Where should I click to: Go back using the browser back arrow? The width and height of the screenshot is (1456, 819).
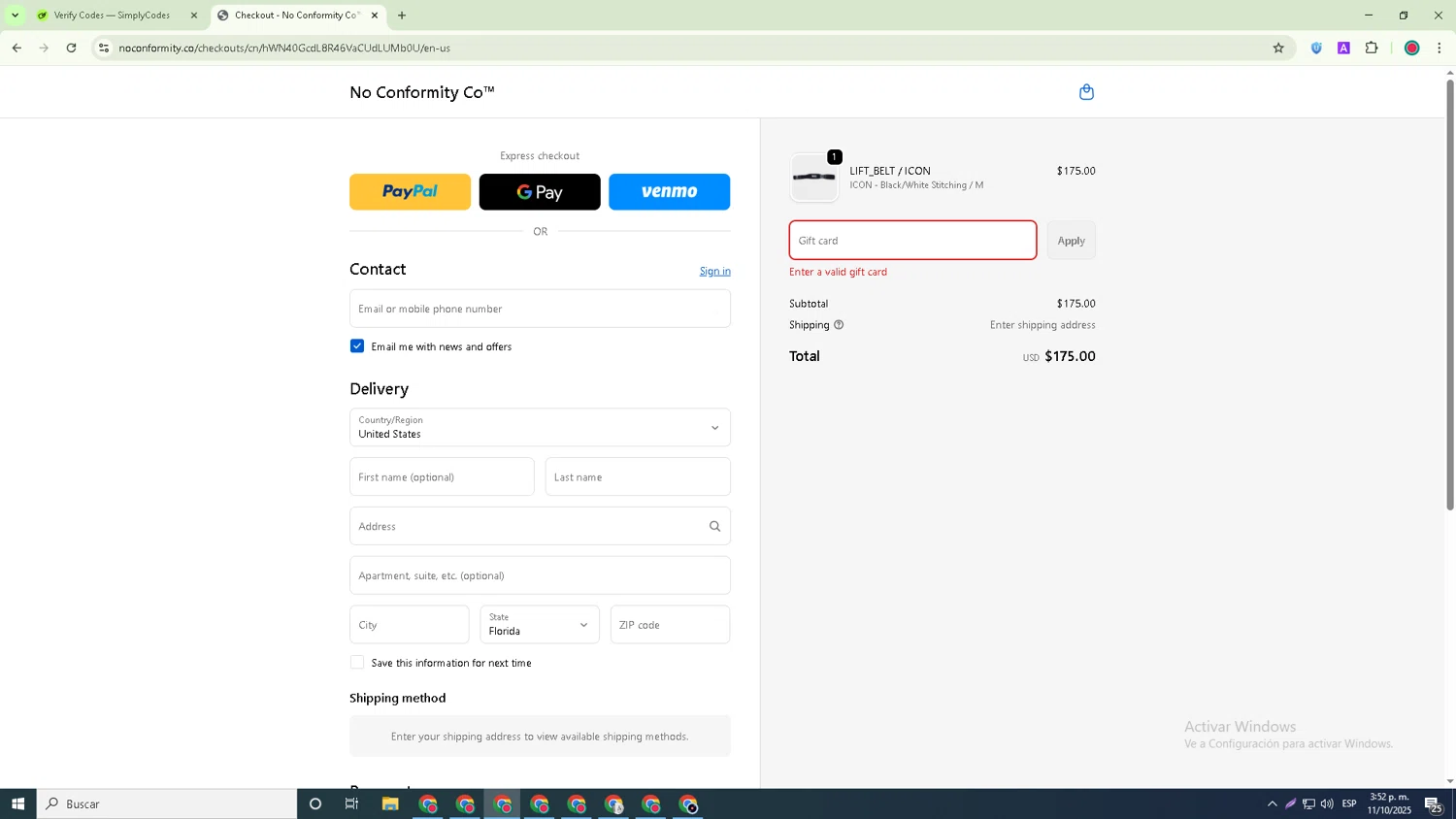coord(17,48)
